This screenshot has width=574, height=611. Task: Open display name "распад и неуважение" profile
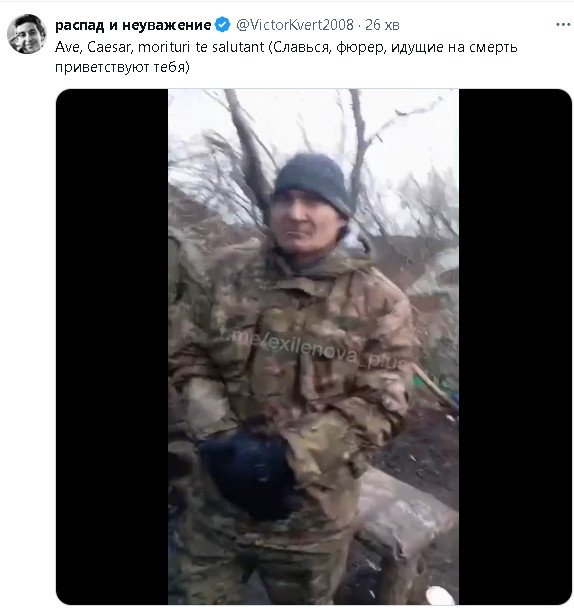[133, 25]
